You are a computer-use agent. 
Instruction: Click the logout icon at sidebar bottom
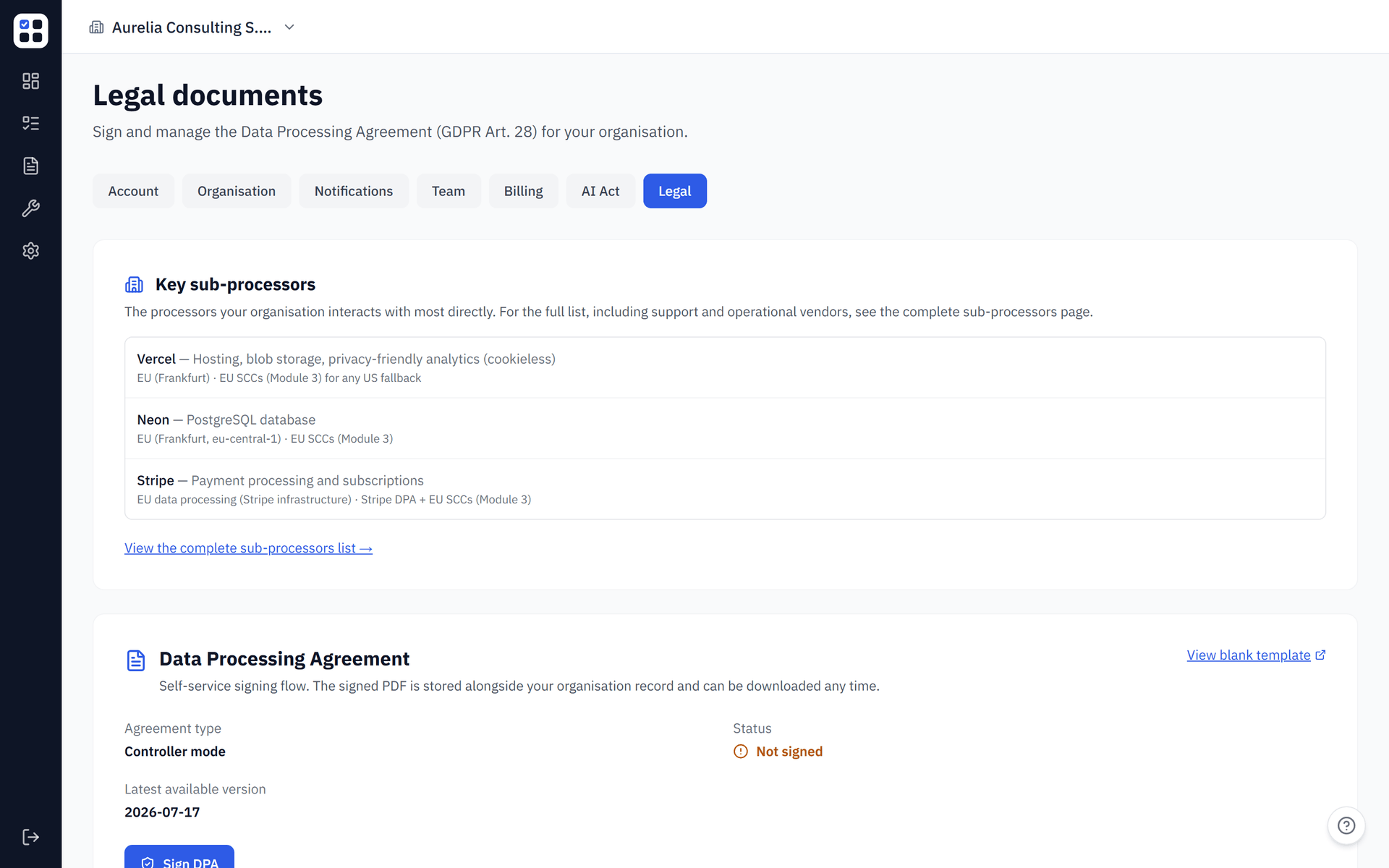[x=30, y=837]
